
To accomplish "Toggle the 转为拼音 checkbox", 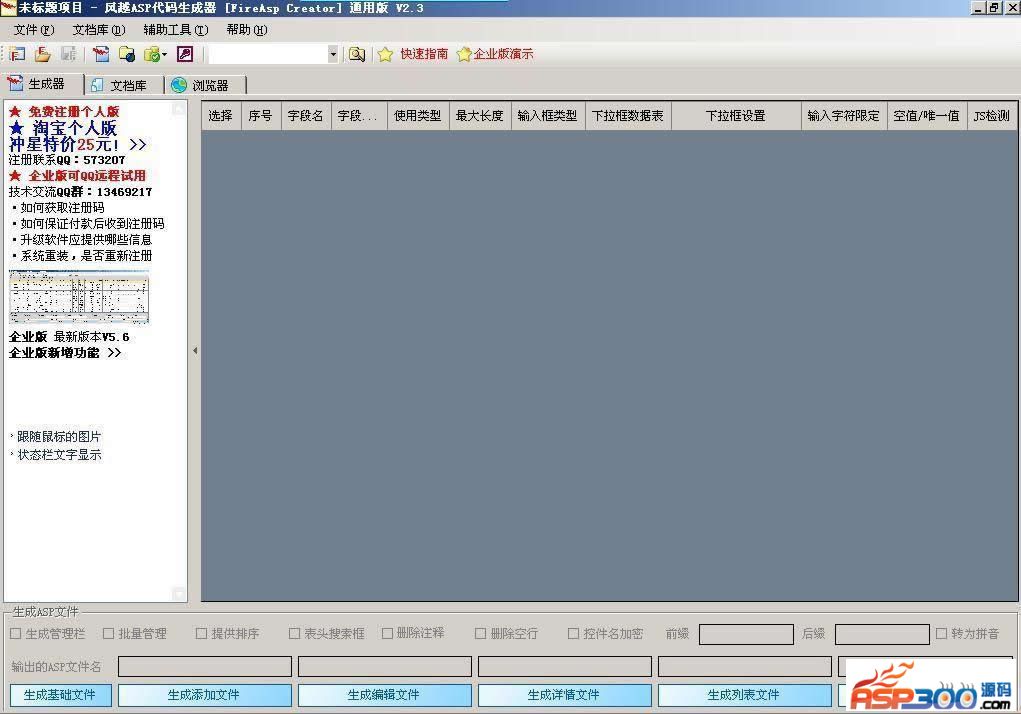I will (x=941, y=633).
